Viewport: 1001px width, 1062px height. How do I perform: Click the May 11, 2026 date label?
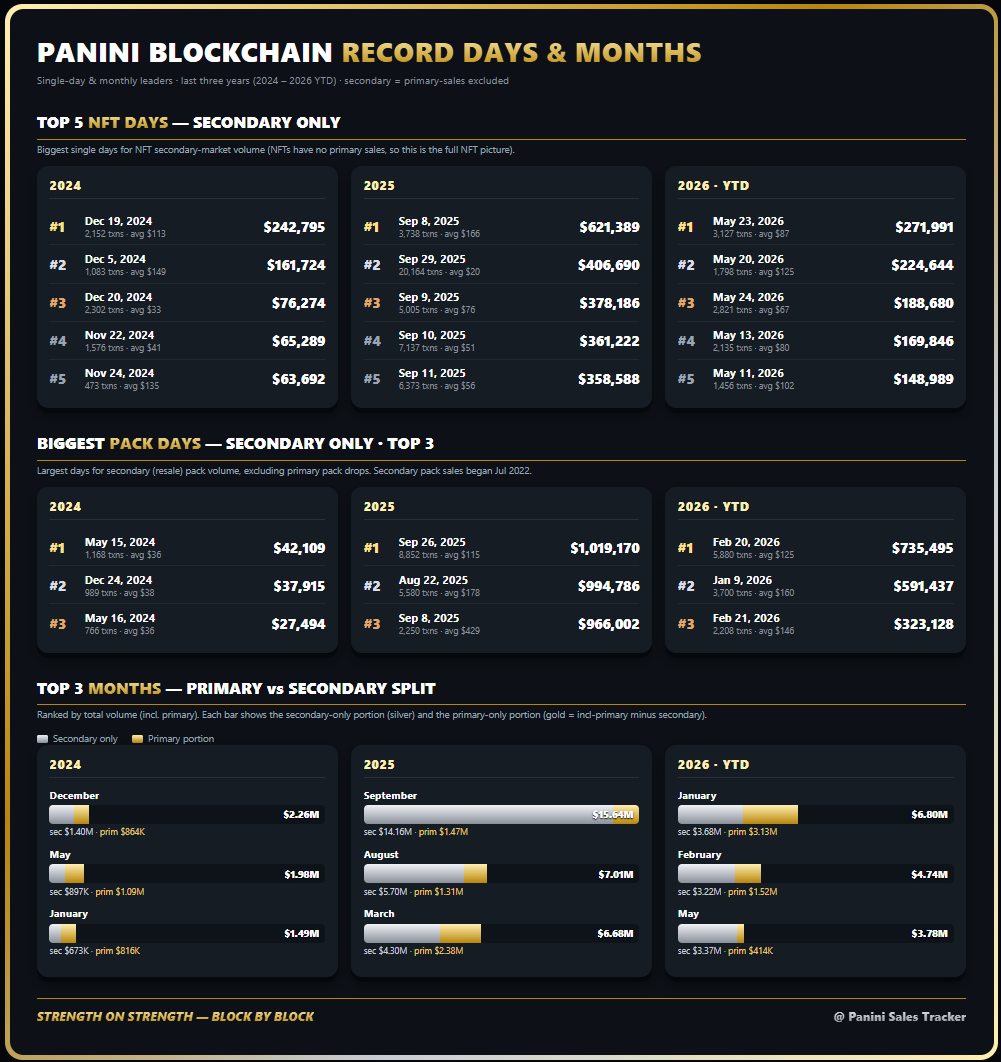[748, 373]
